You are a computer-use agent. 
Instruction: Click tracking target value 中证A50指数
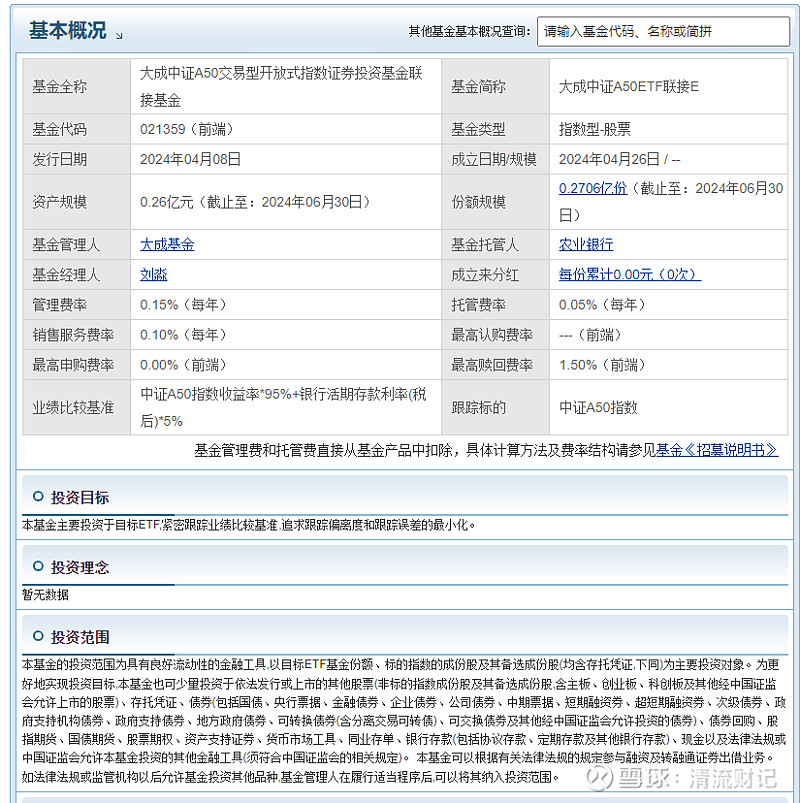point(598,408)
